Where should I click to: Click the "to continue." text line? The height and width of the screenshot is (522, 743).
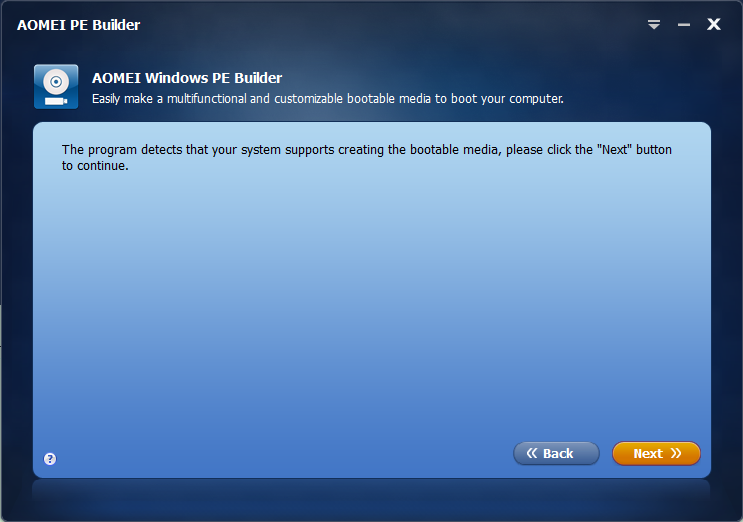pos(95,166)
